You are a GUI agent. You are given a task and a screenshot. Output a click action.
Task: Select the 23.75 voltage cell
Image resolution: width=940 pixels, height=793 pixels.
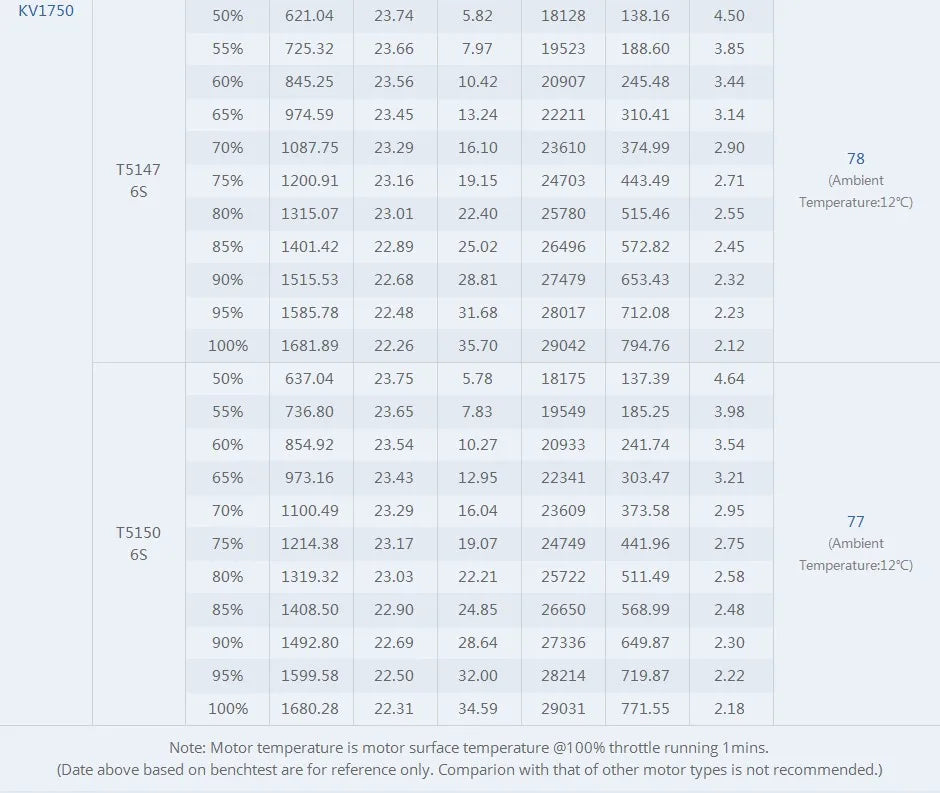tap(394, 379)
